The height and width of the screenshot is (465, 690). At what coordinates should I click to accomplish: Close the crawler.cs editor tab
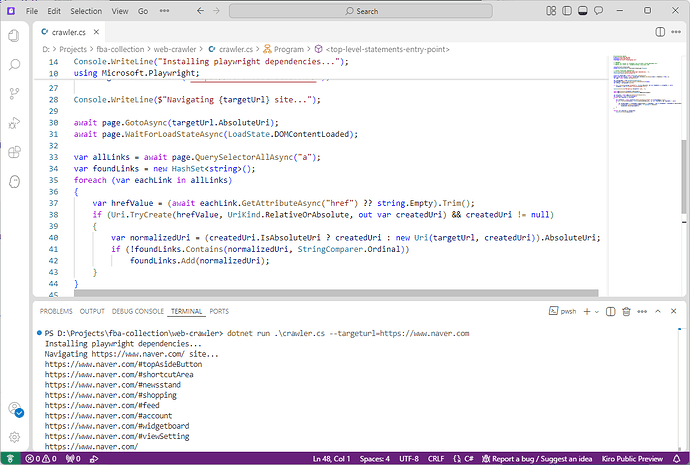(96, 32)
